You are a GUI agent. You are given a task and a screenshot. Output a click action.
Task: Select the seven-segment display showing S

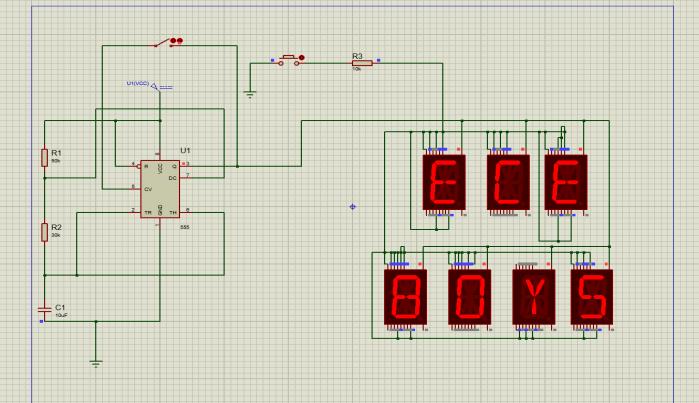[x=592, y=297]
